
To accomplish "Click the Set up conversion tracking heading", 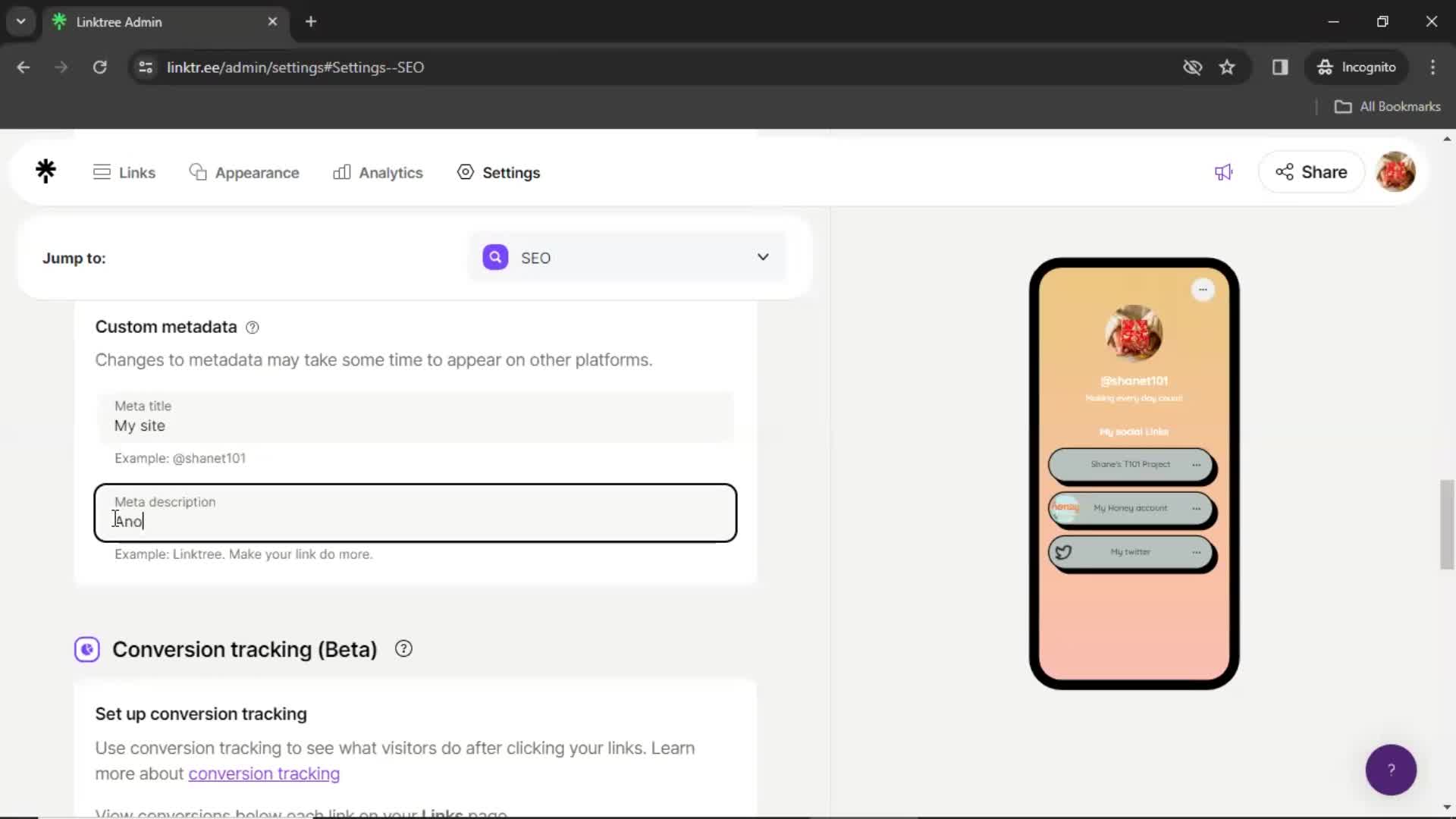I will click(201, 714).
